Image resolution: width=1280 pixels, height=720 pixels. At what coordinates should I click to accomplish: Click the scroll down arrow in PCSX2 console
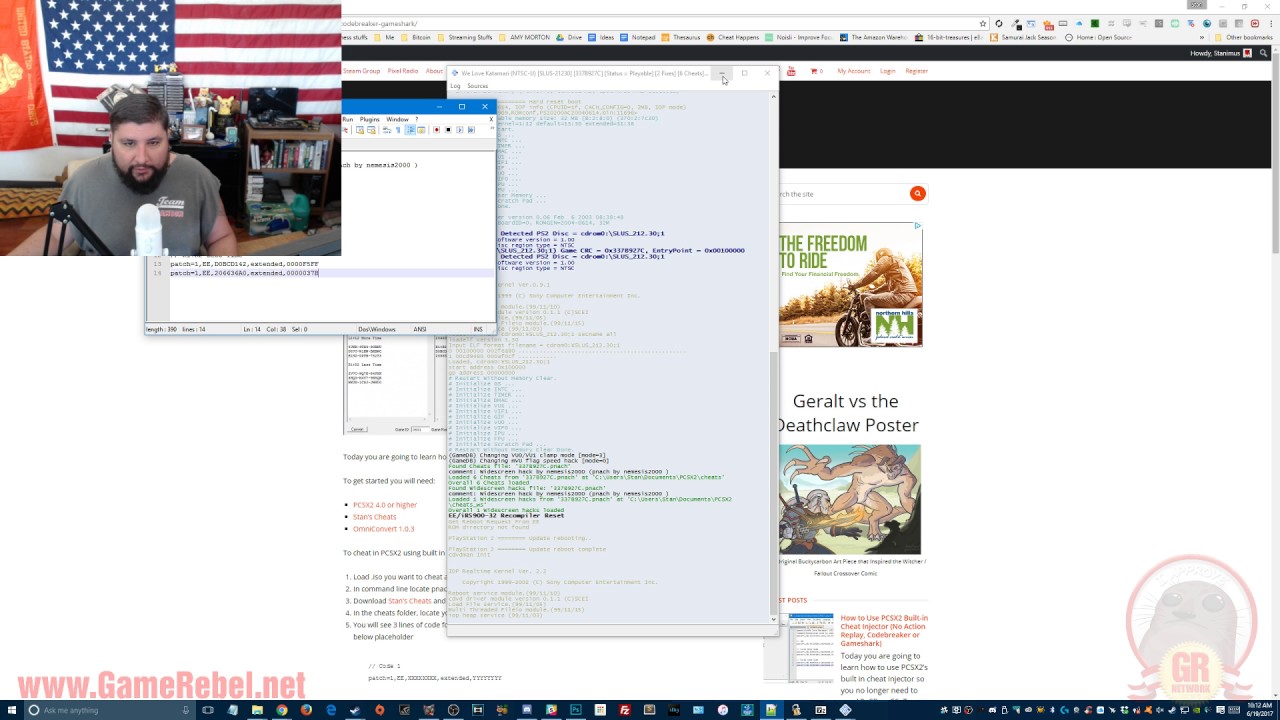coord(774,620)
